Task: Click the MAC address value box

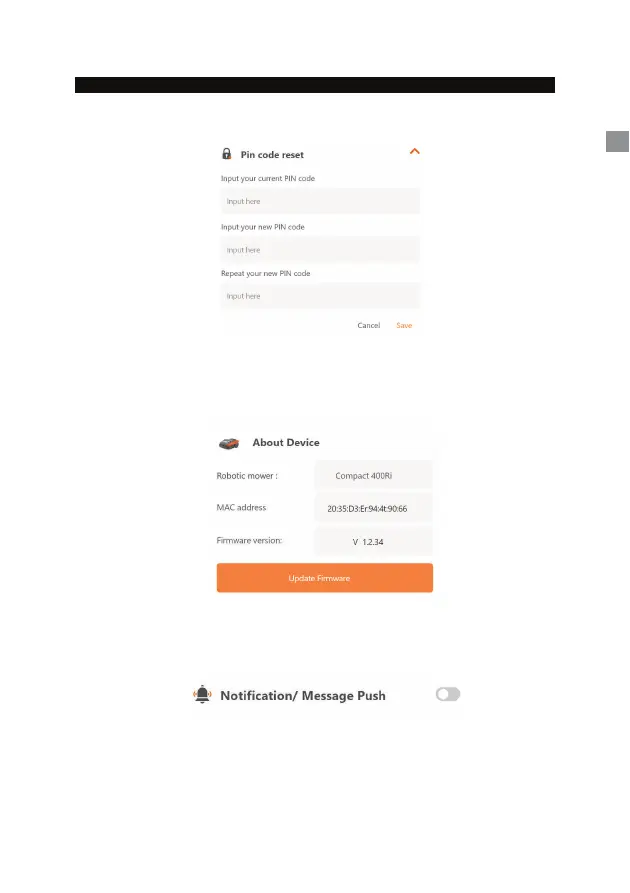Action: pyautogui.click(x=373, y=508)
